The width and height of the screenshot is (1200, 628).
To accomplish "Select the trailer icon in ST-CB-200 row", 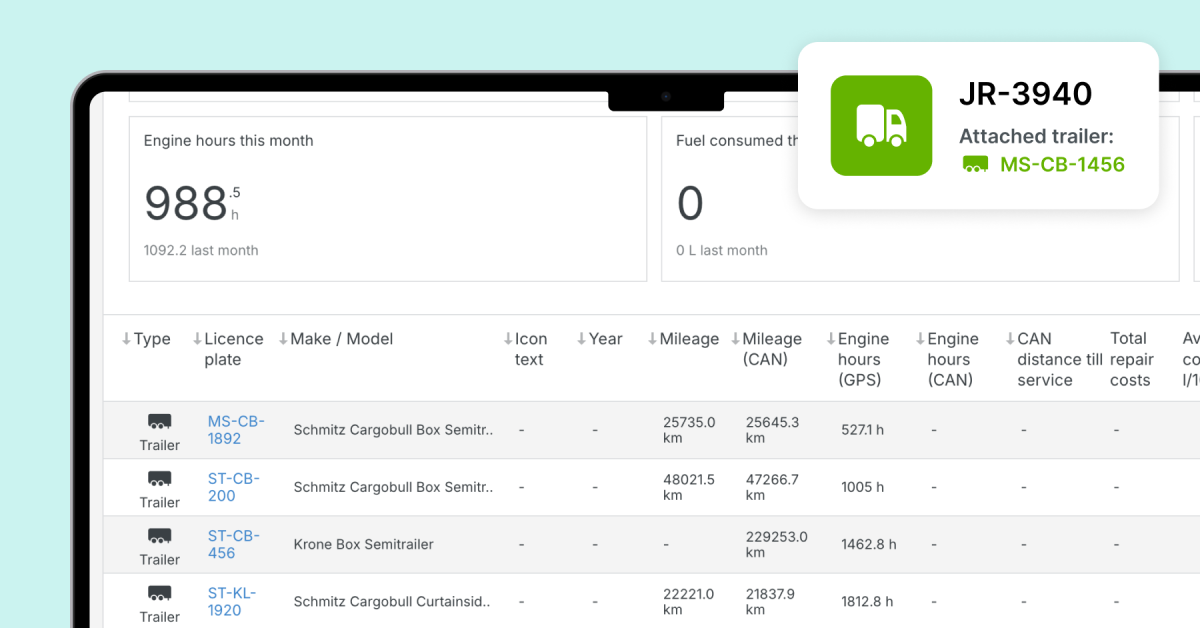I will [160, 480].
